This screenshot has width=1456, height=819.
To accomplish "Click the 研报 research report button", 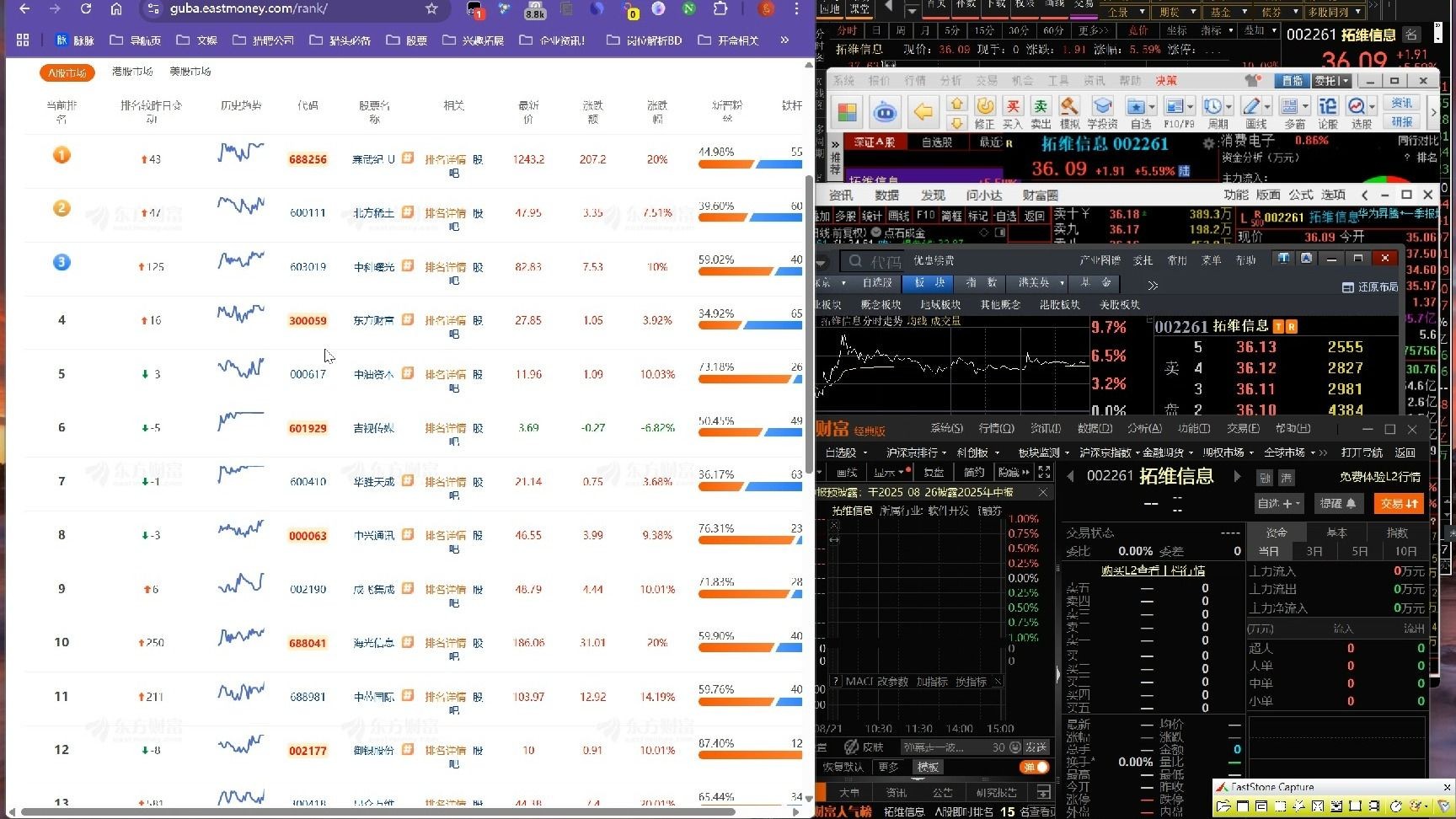I will click(1402, 121).
